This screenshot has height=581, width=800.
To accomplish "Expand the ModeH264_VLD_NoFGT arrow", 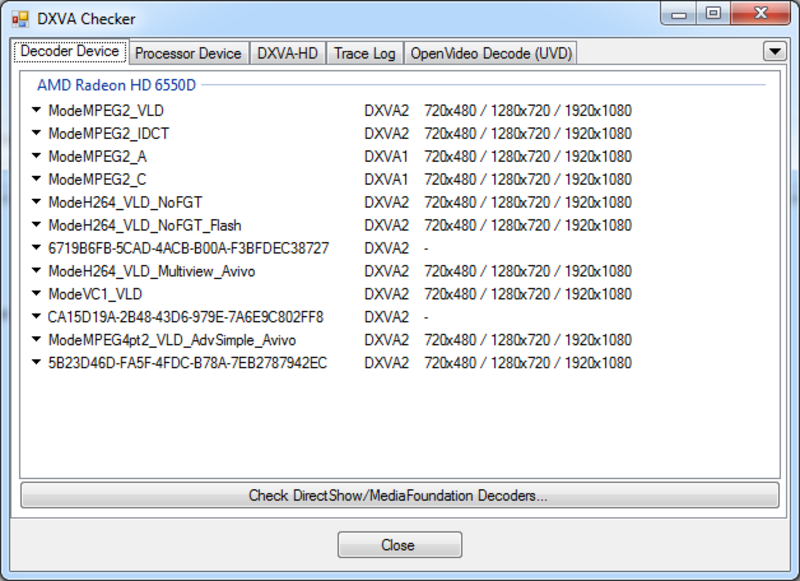I will click(36, 201).
